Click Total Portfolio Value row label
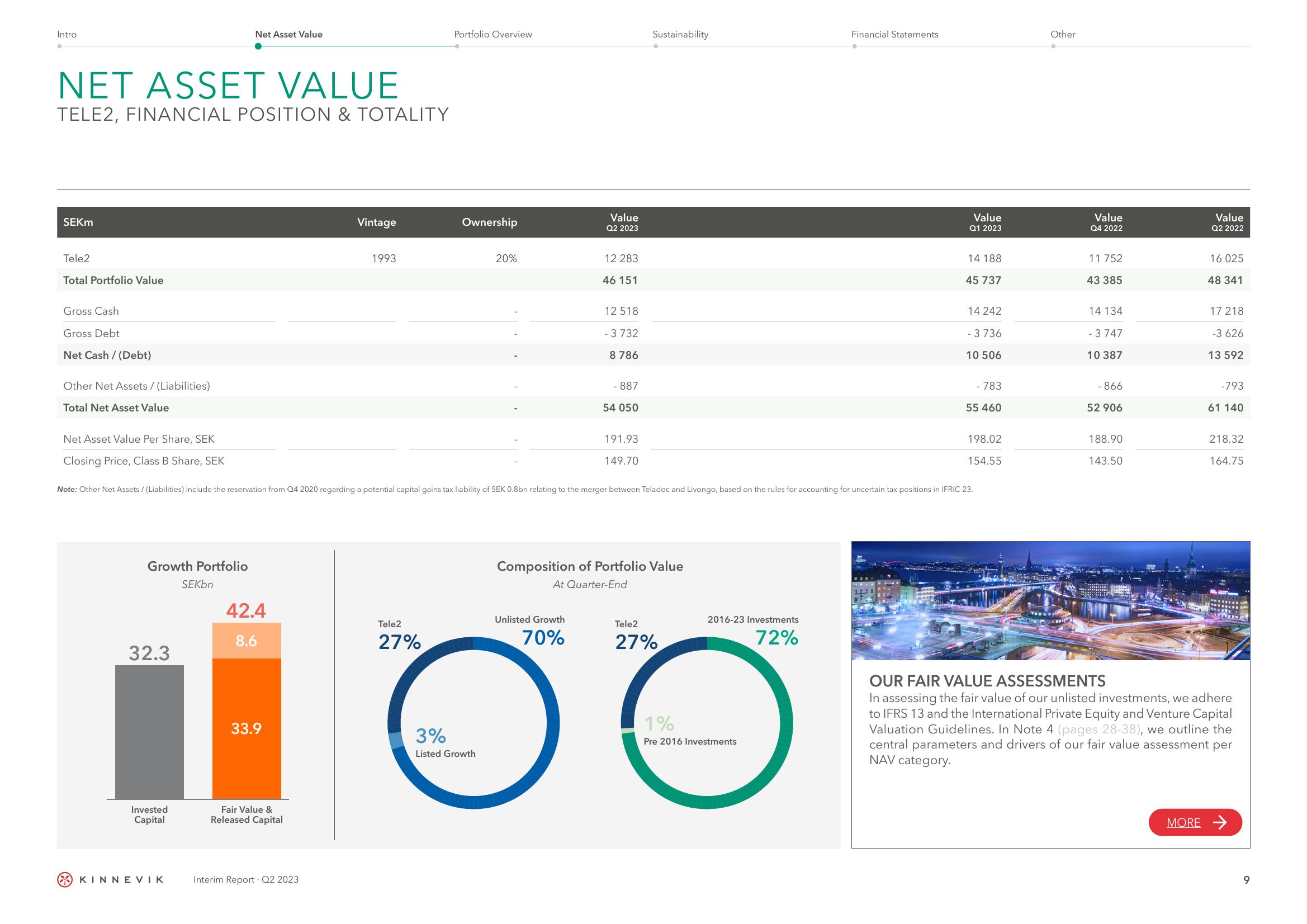 tap(113, 280)
